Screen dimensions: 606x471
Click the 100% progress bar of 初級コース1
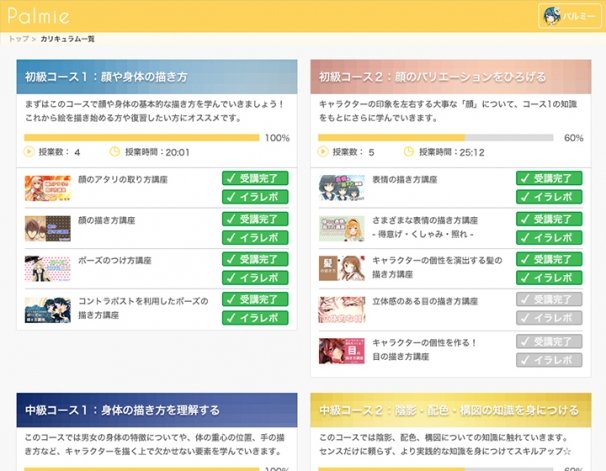pyautogui.click(x=141, y=138)
